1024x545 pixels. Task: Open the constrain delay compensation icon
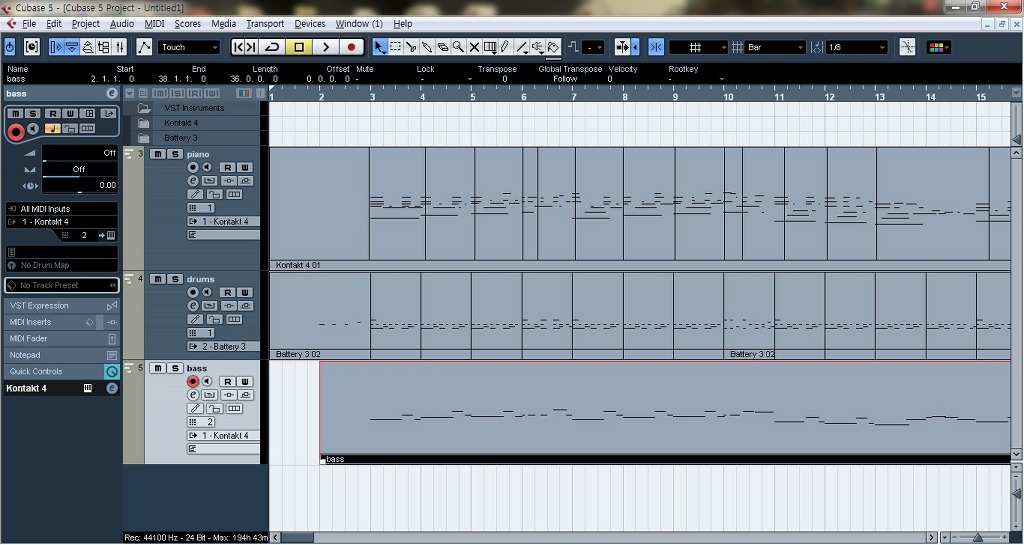pos(31,47)
